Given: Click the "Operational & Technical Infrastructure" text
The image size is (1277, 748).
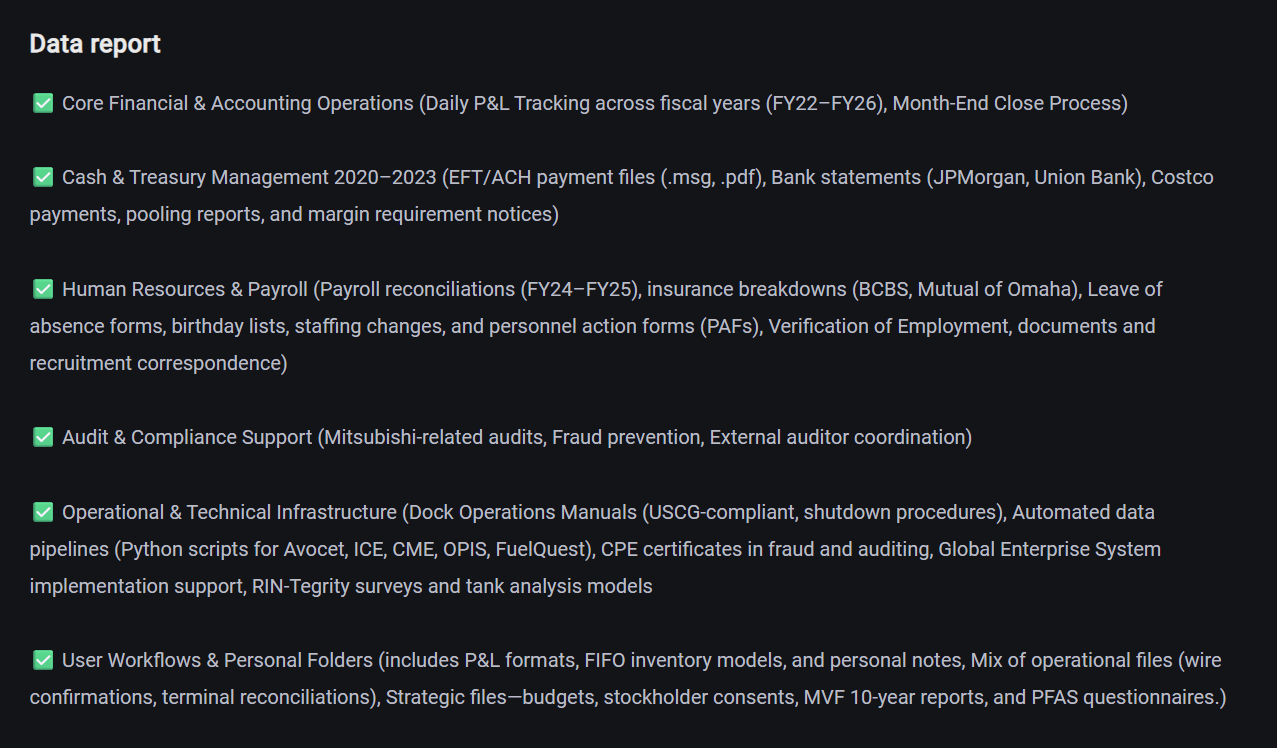Looking at the screenshot, I should 229,512.
